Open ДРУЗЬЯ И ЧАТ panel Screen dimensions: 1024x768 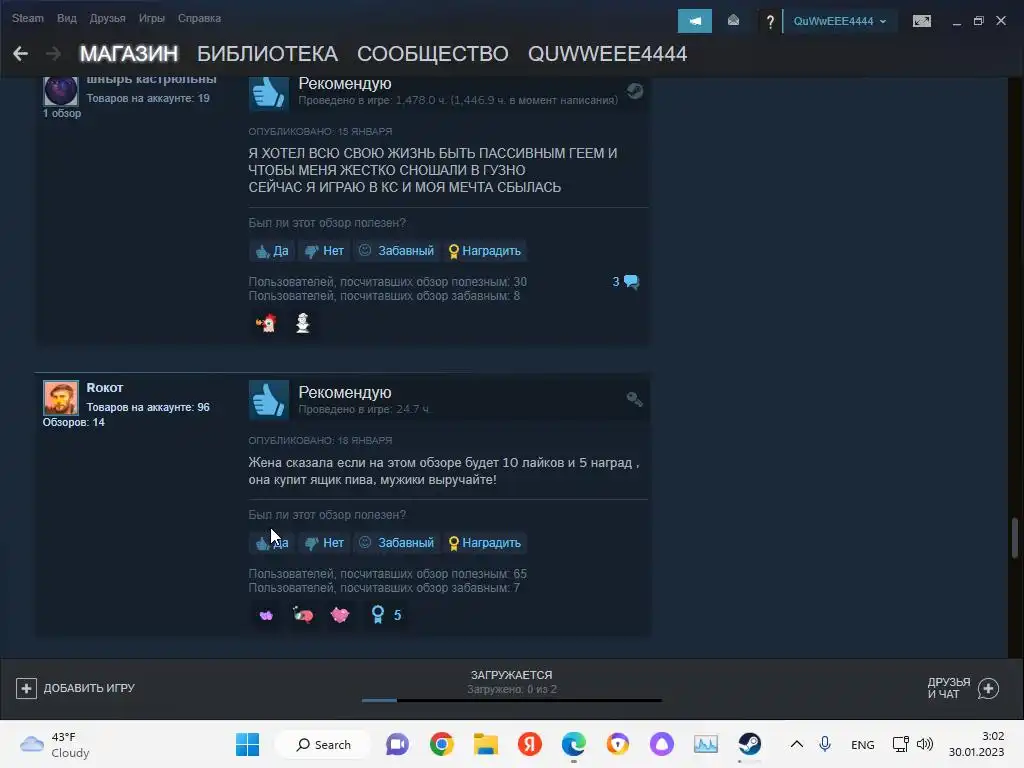(x=963, y=688)
